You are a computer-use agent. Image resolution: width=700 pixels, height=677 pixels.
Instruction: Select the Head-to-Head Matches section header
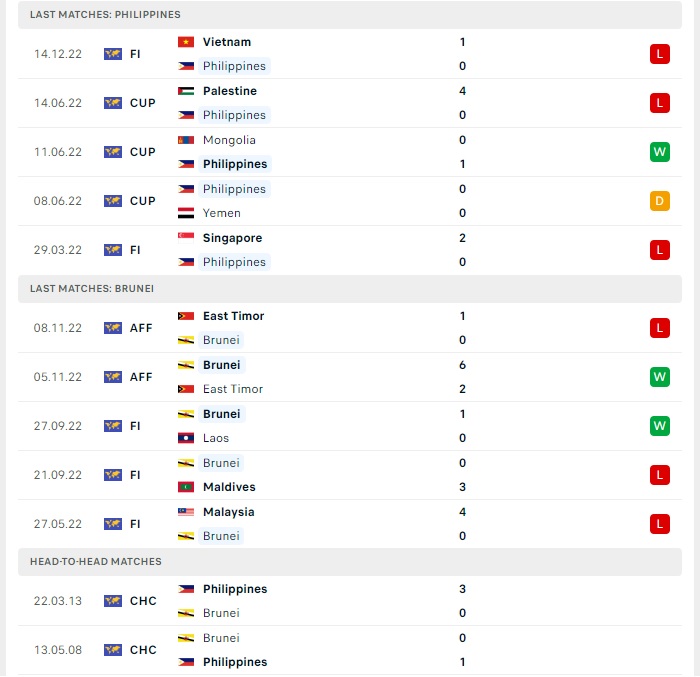click(350, 562)
